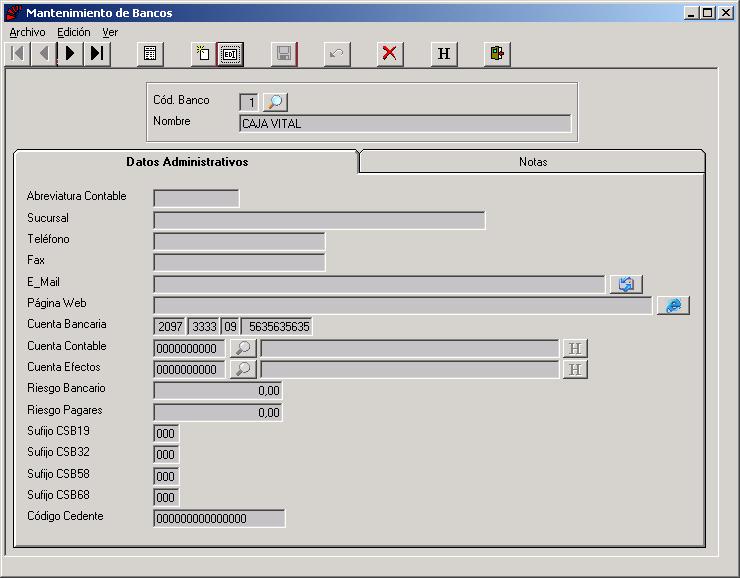
Task: Close the Mantenimiento de Bancos window
Action: click(726, 13)
